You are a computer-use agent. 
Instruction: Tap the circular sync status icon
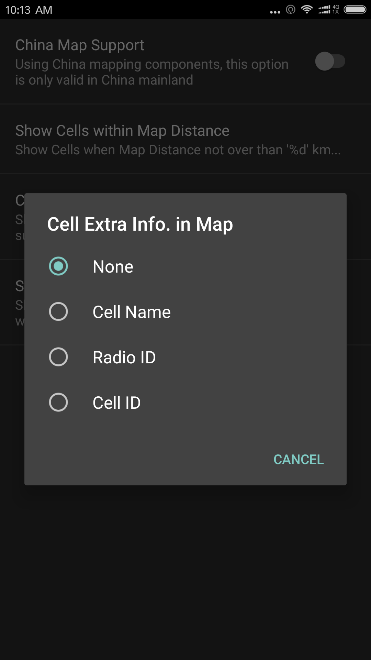coord(290,9)
